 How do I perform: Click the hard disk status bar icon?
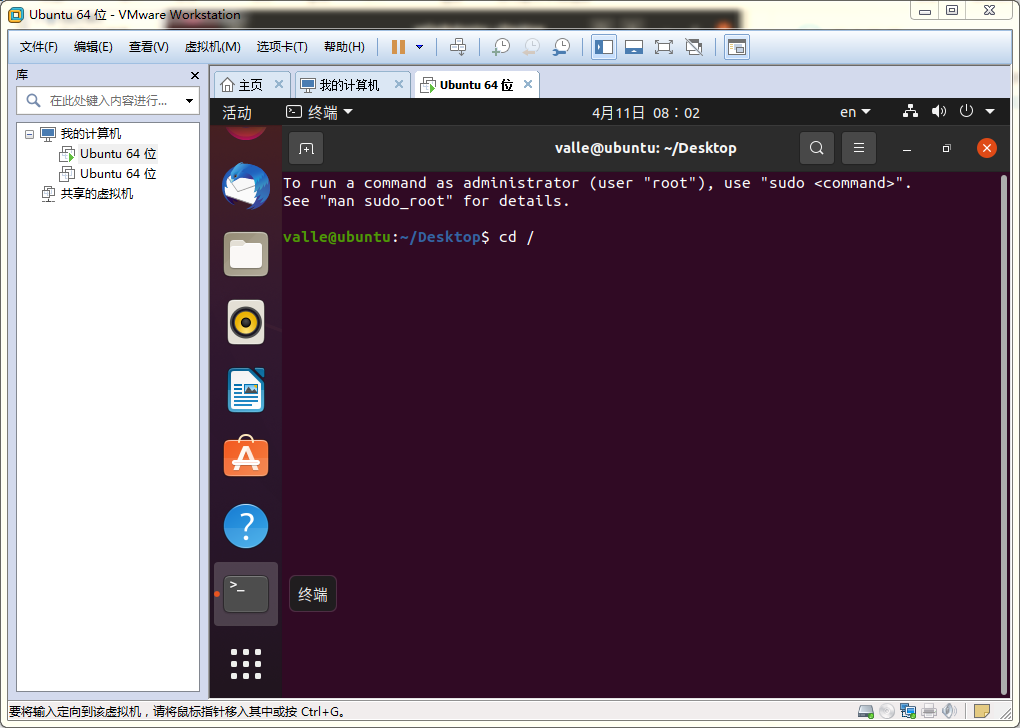pos(866,712)
